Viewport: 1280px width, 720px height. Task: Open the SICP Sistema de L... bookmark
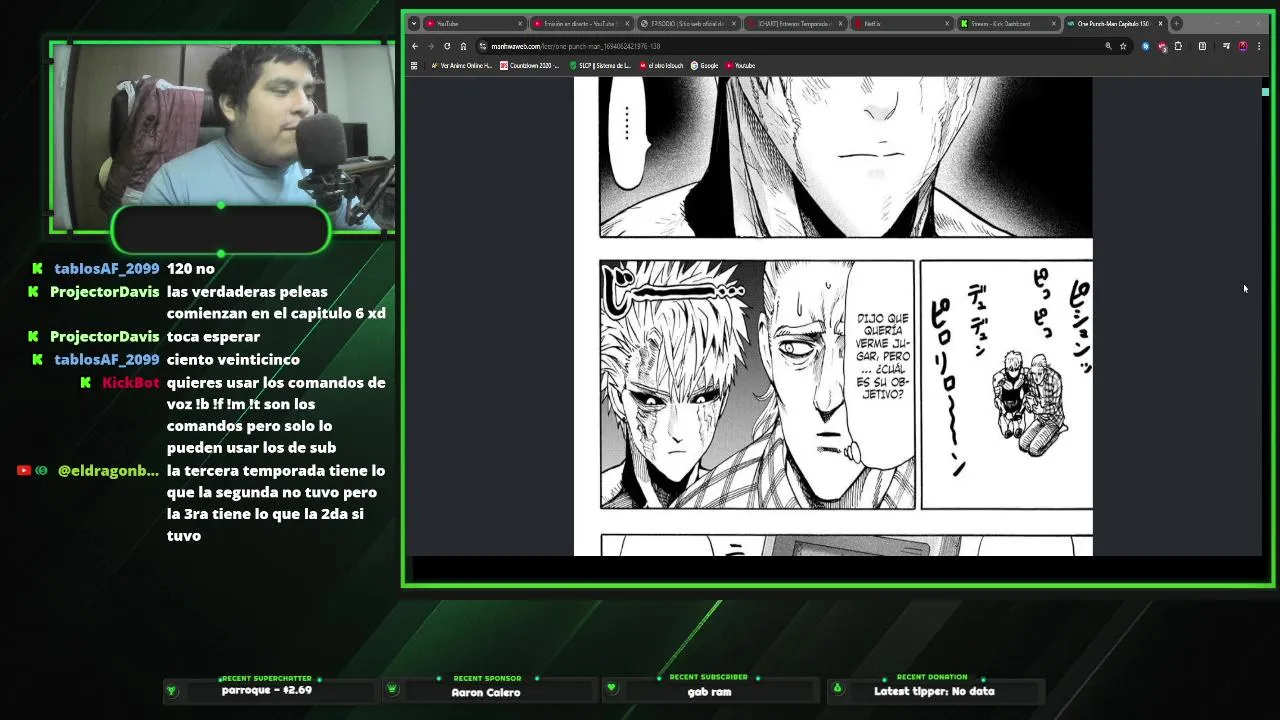pyautogui.click(x=600, y=66)
